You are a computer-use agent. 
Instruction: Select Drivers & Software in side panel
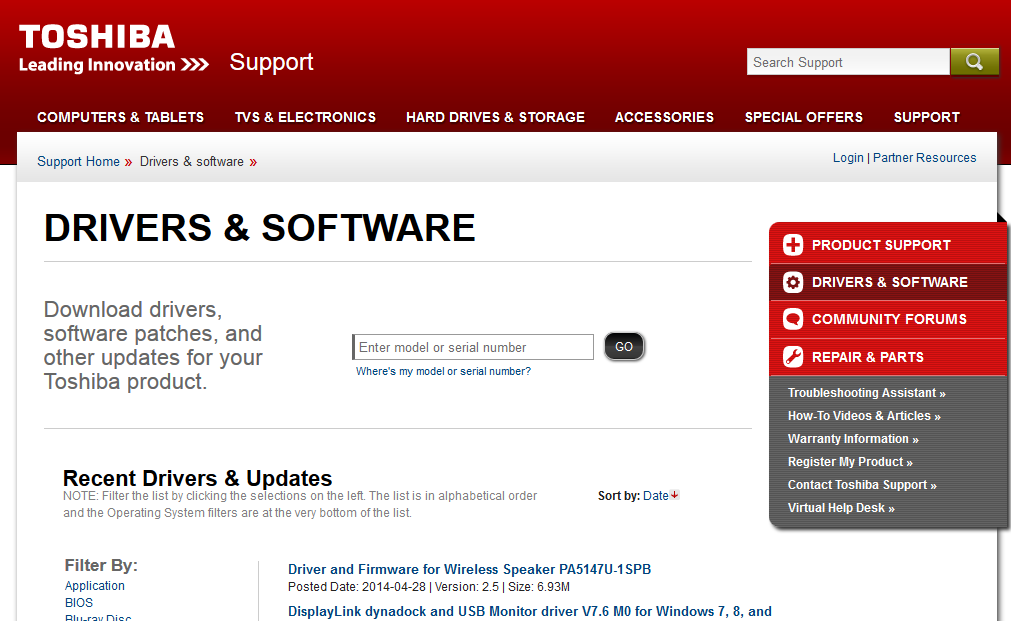point(888,282)
